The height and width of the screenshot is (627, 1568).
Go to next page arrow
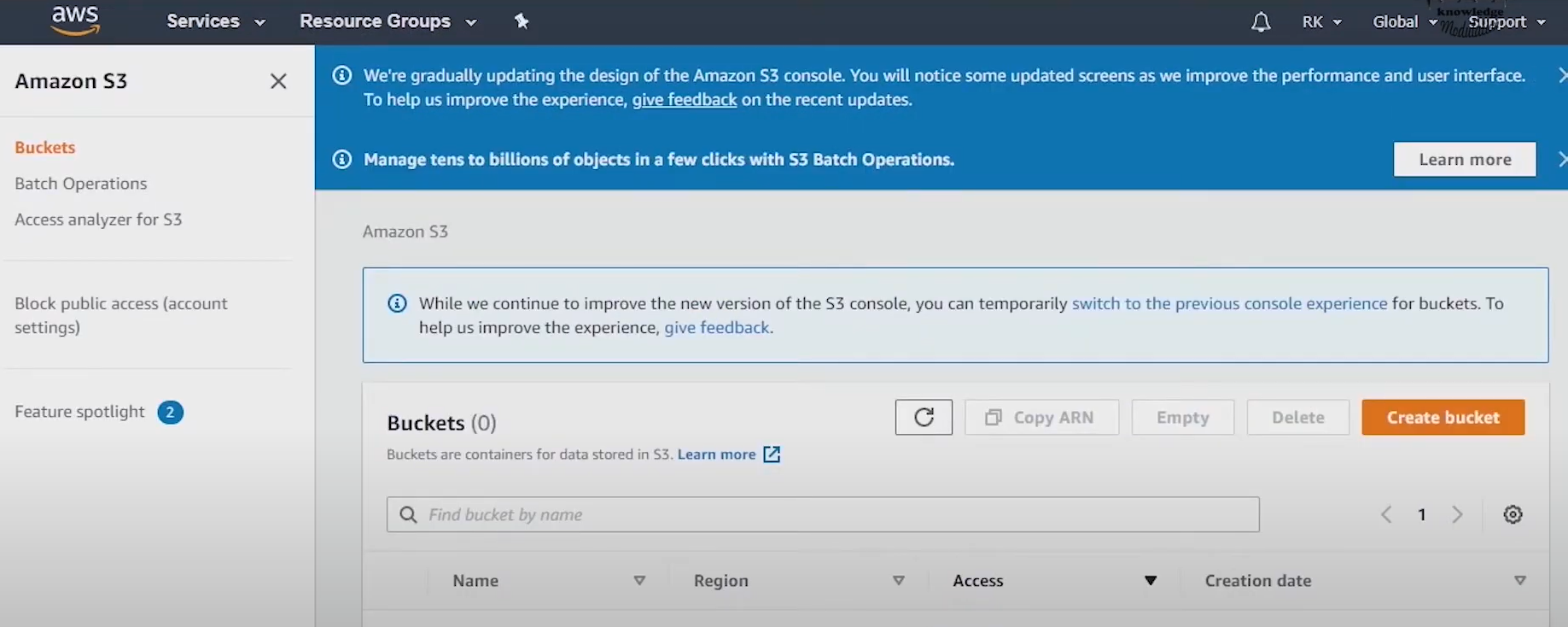point(1458,514)
